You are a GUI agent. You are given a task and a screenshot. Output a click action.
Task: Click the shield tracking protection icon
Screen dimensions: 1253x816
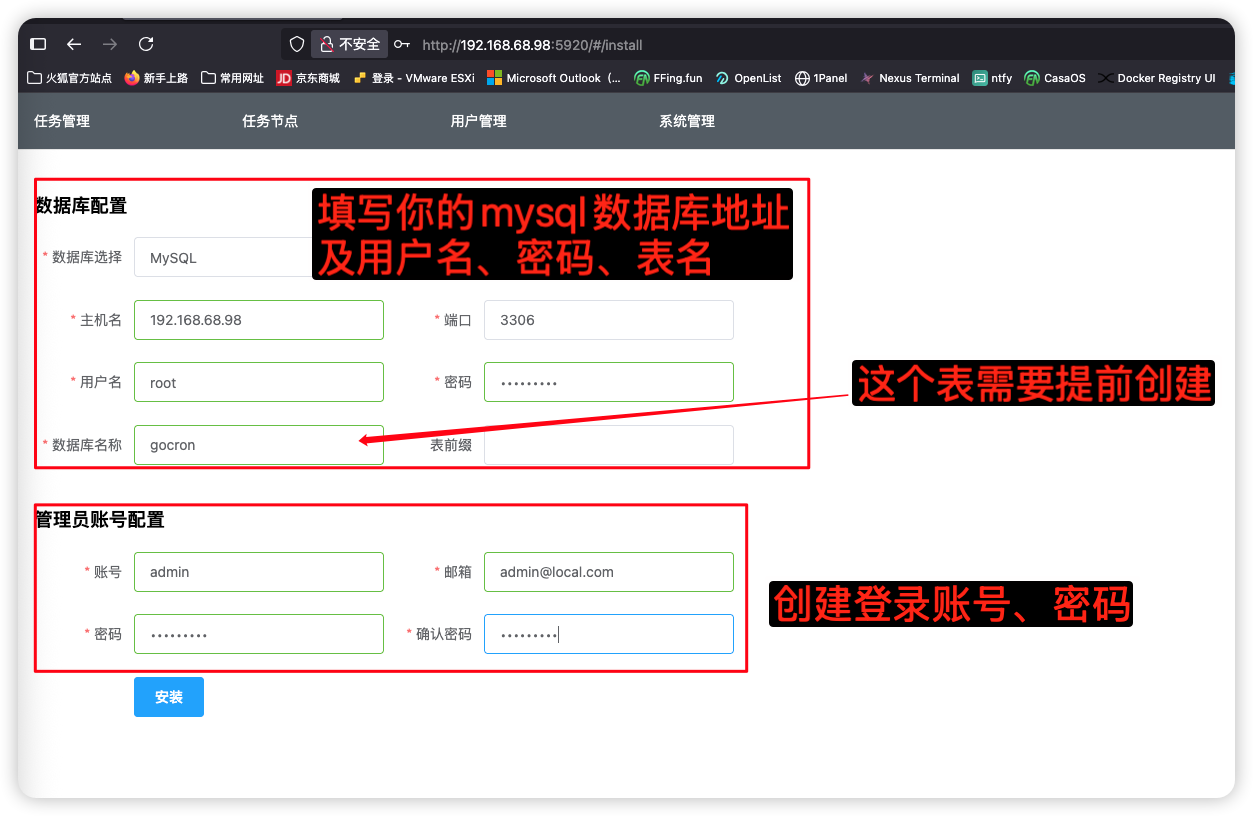tap(296, 44)
